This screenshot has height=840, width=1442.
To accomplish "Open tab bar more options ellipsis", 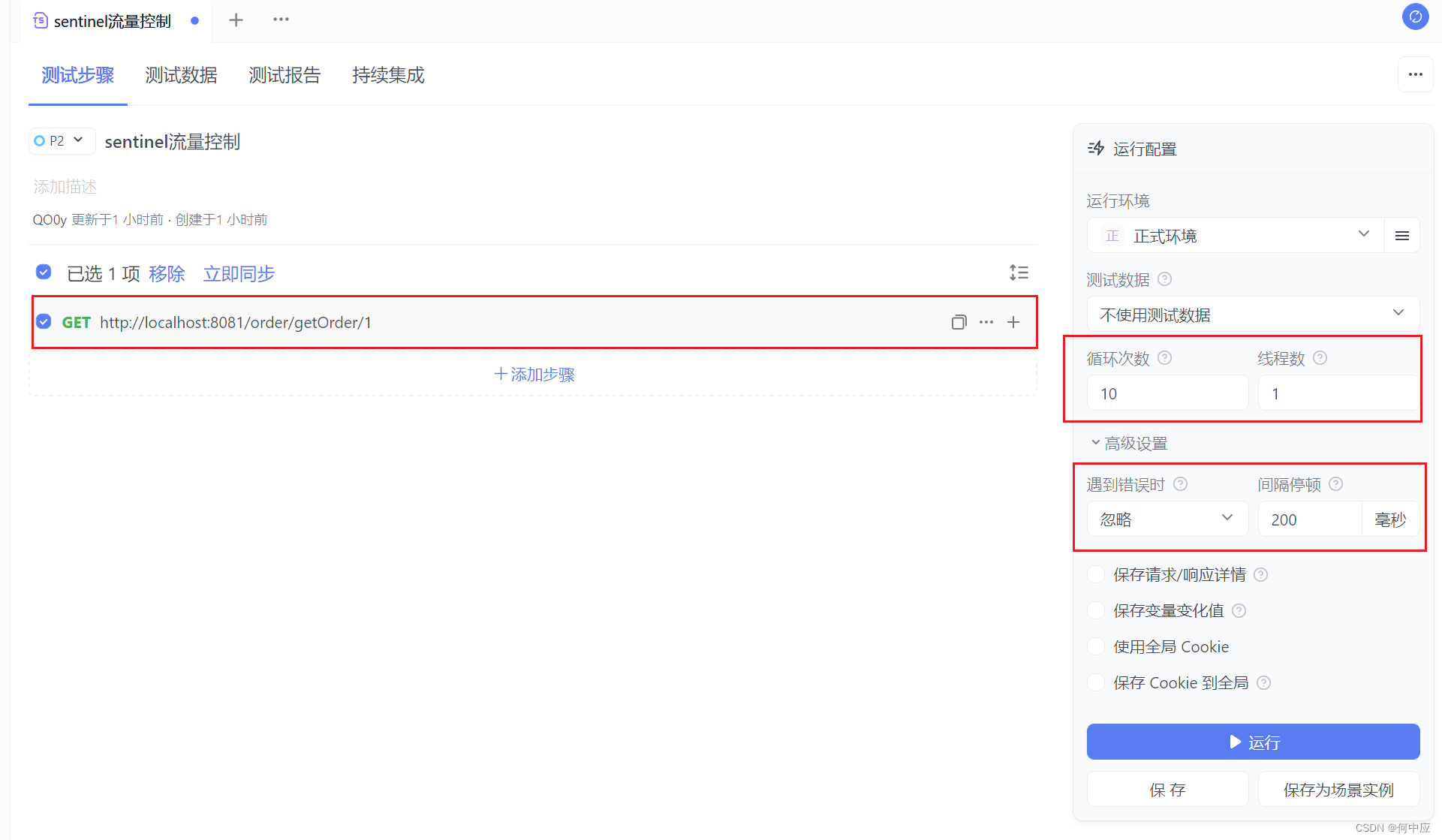I will click(281, 20).
